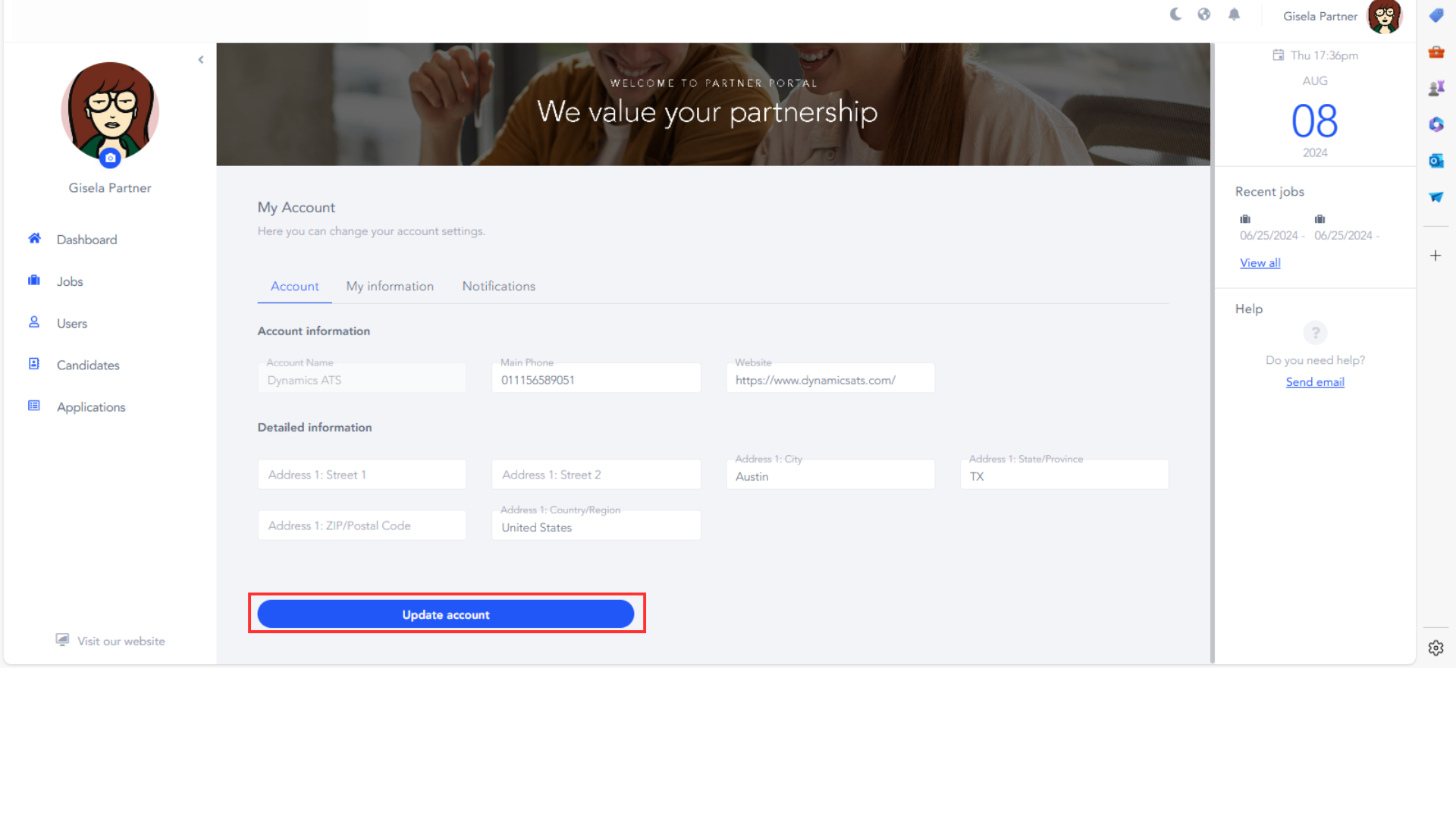Focus the ZIP/Postal Code field

point(362,525)
